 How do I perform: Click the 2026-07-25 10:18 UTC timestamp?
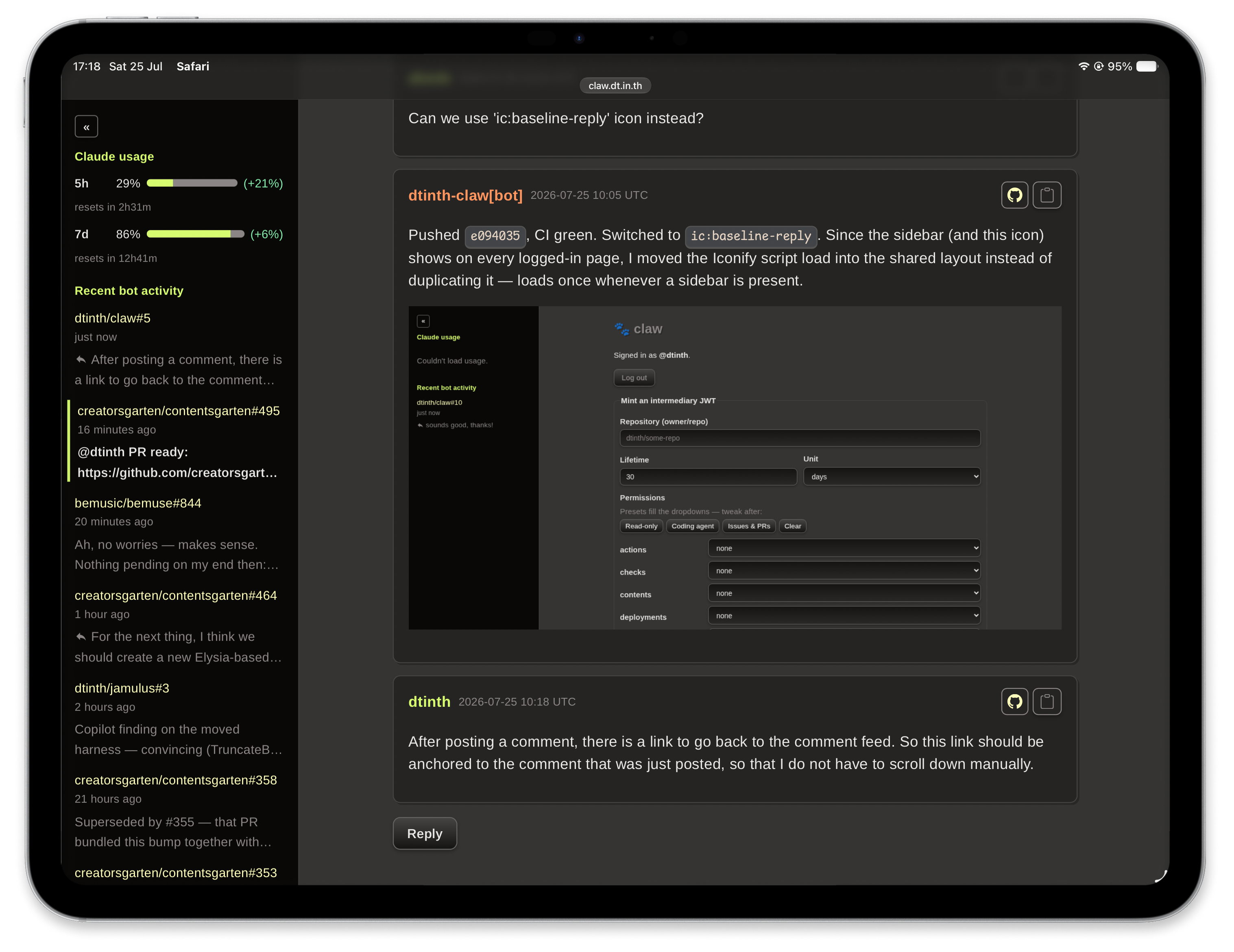click(x=517, y=702)
